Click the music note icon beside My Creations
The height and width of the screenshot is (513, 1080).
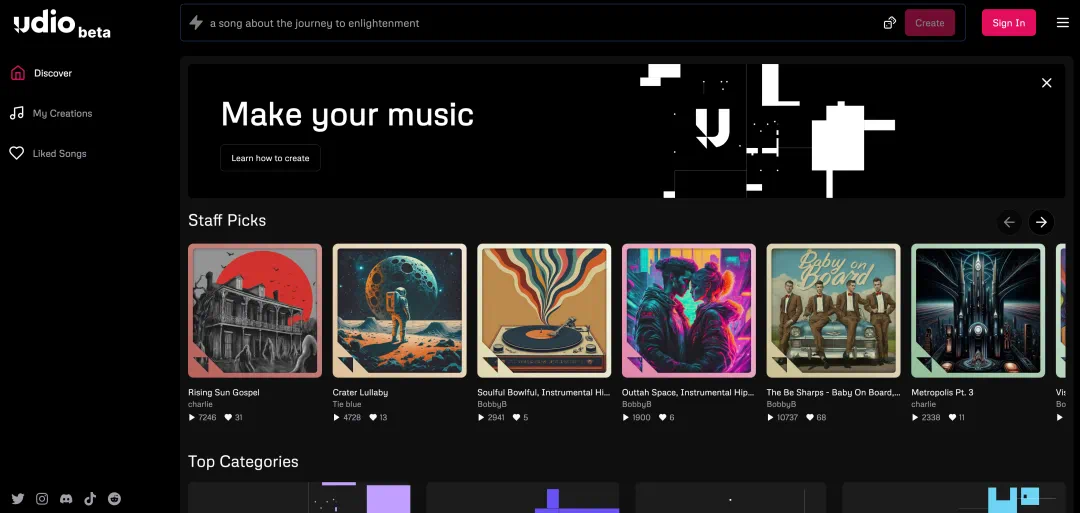[17, 113]
